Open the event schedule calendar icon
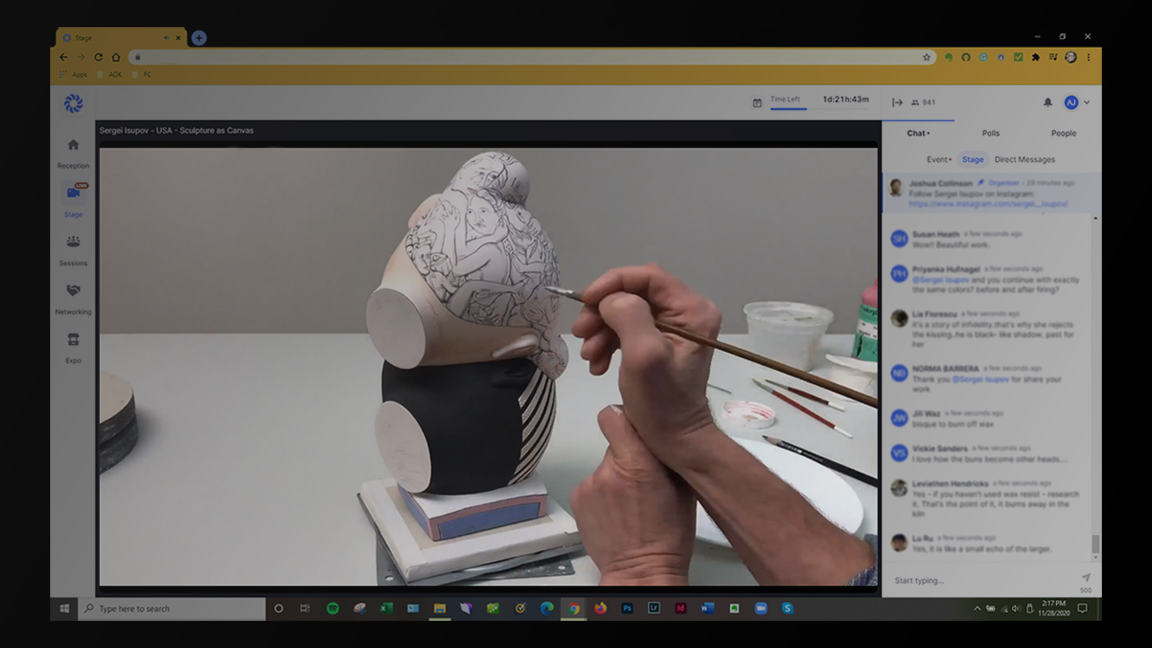Image resolution: width=1152 pixels, height=648 pixels. point(757,103)
